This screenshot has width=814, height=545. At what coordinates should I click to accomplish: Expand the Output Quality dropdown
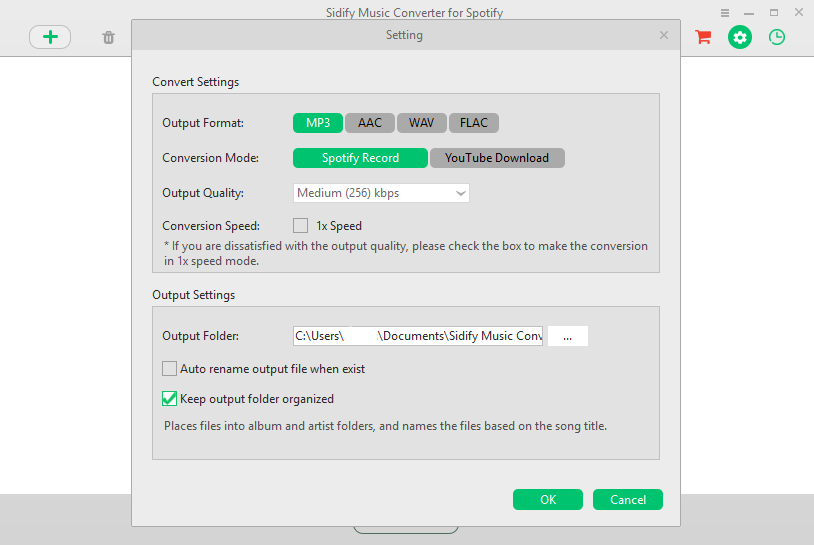381,193
